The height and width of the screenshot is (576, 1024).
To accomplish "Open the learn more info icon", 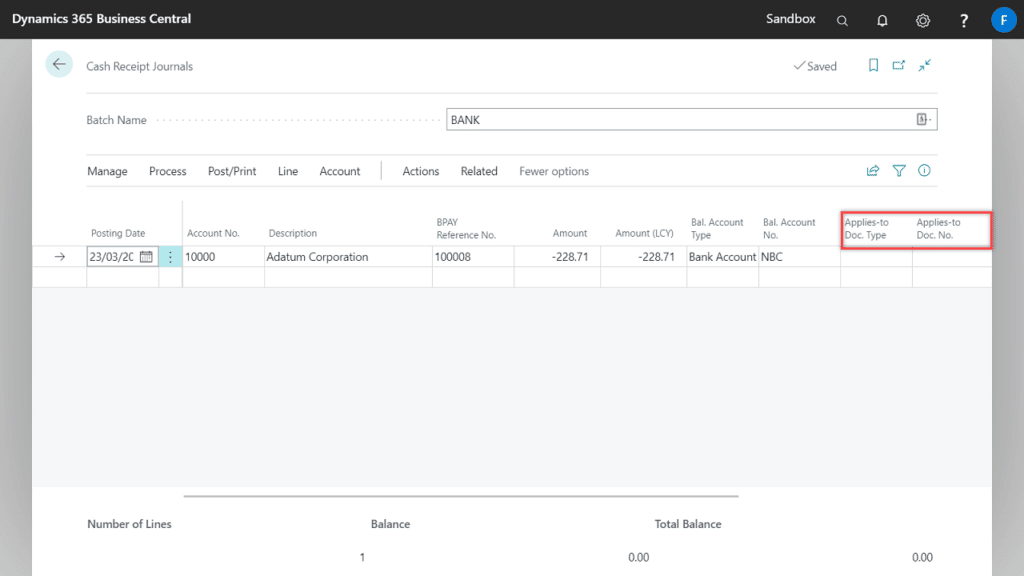I will click(924, 170).
